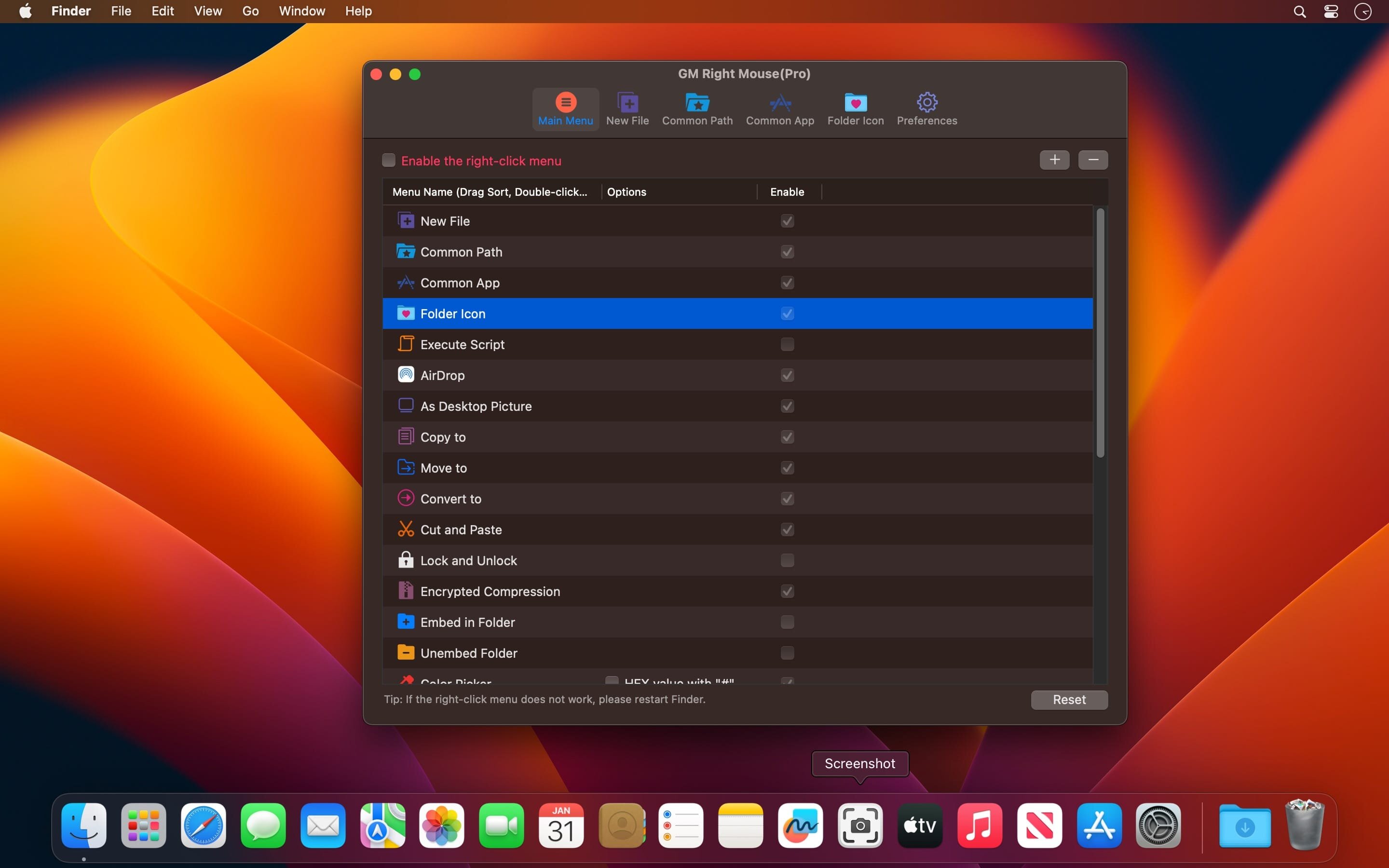
Task: Switch to the Common Path section
Action: coord(697,109)
